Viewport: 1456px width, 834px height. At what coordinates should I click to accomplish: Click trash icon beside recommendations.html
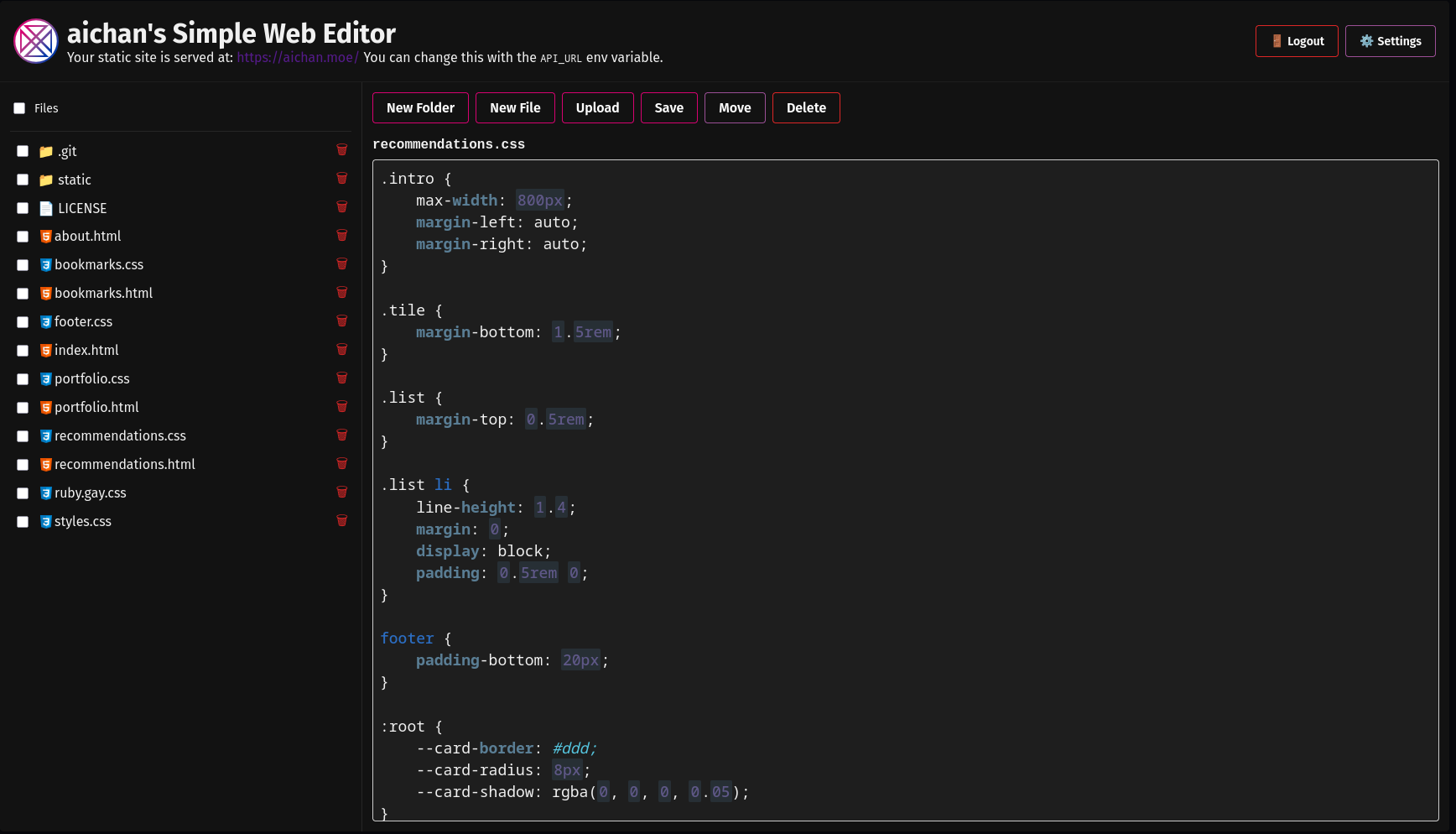(342, 464)
